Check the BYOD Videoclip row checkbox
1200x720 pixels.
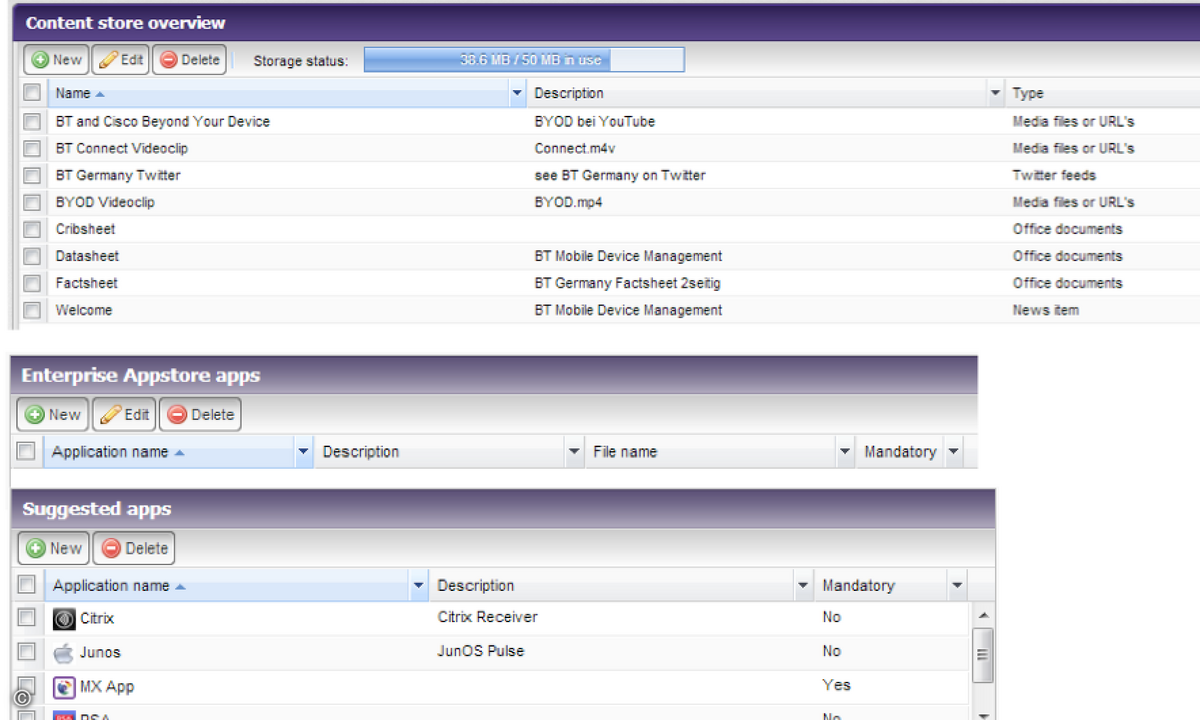(x=32, y=202)
